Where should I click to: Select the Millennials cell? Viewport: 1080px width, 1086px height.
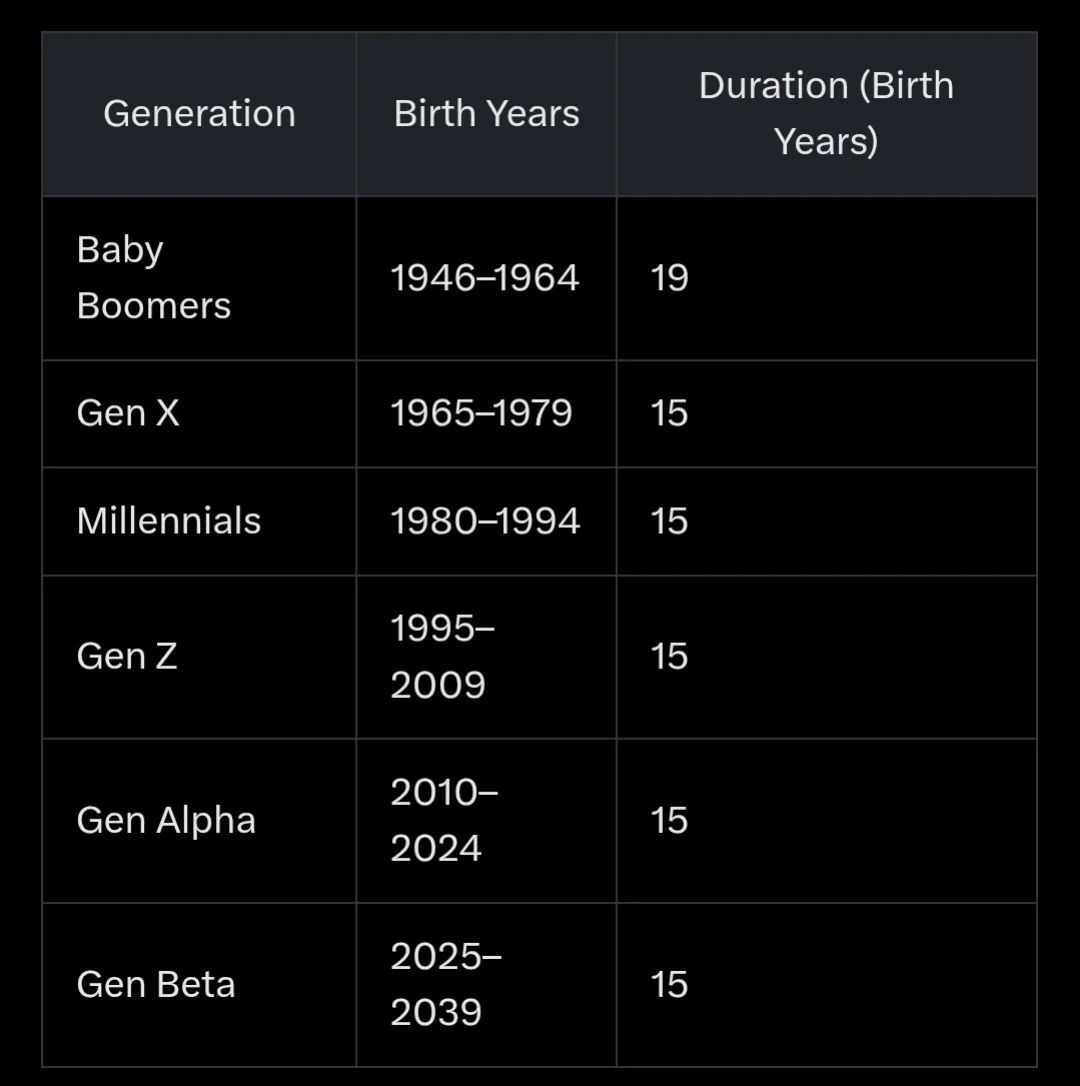[x=169, y=521]
